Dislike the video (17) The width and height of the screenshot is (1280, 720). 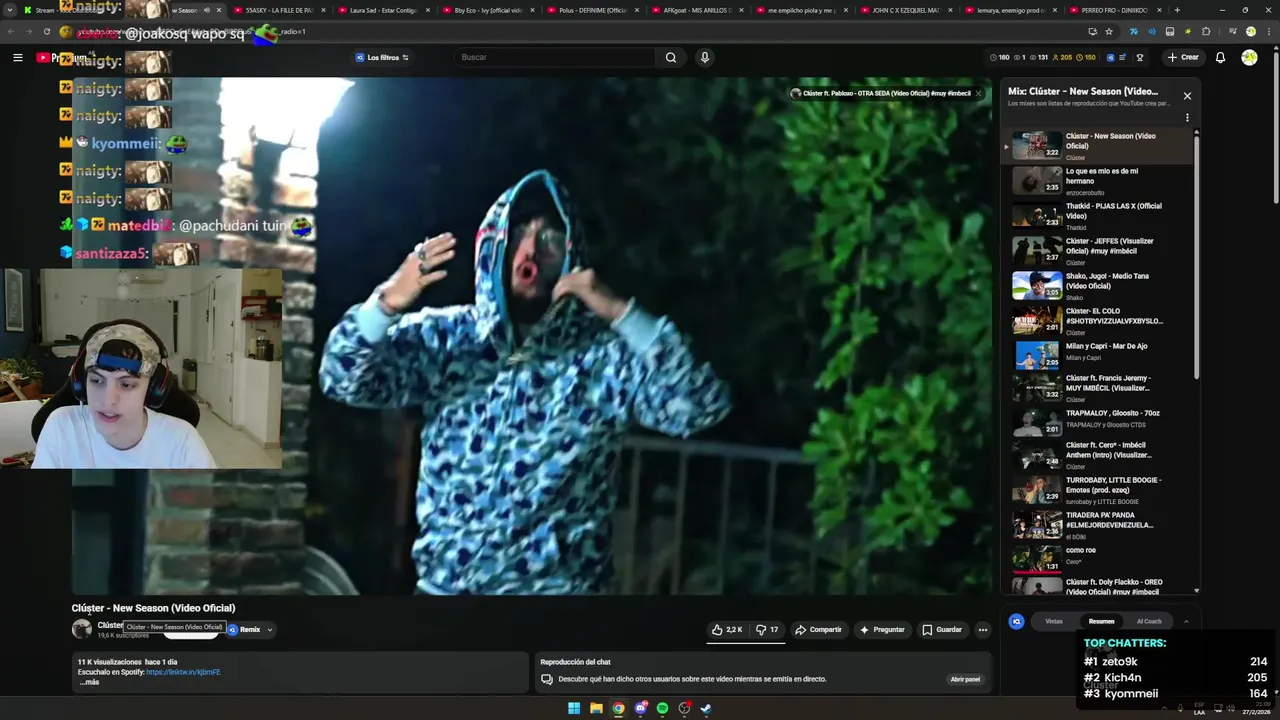(767, 630)
